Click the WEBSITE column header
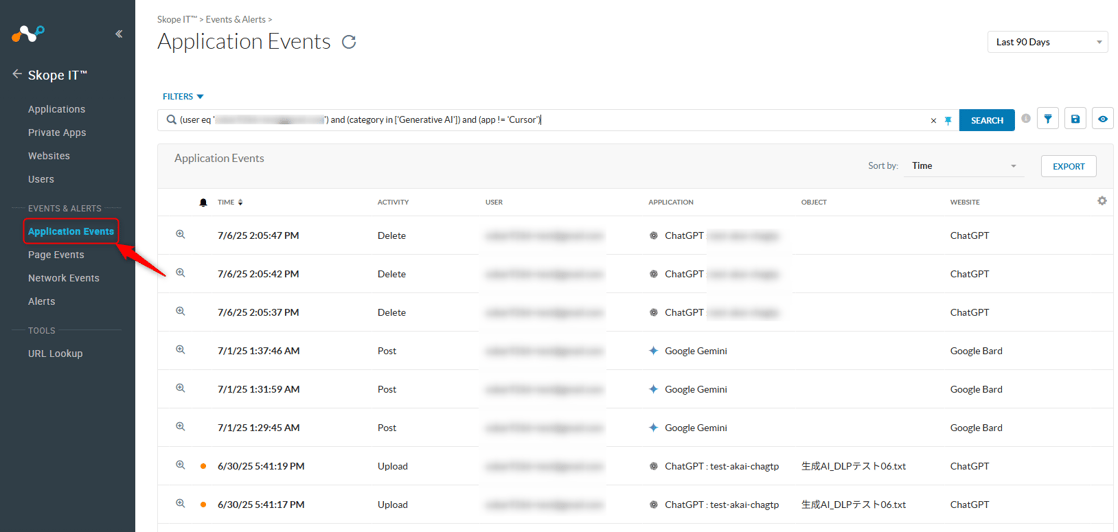This screenshot has height=532, width=1118. coord(965,203)
